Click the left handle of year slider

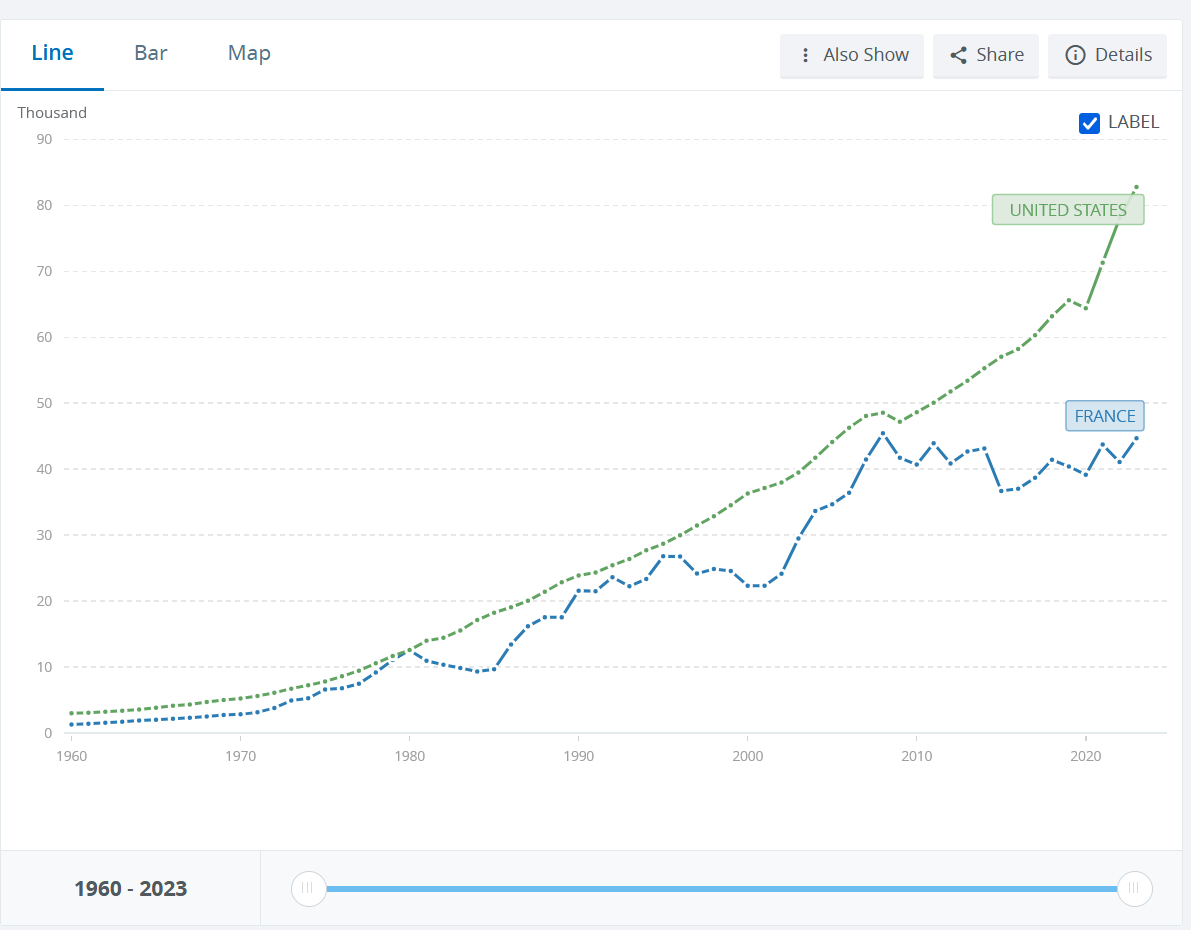[x=308, y=888]
